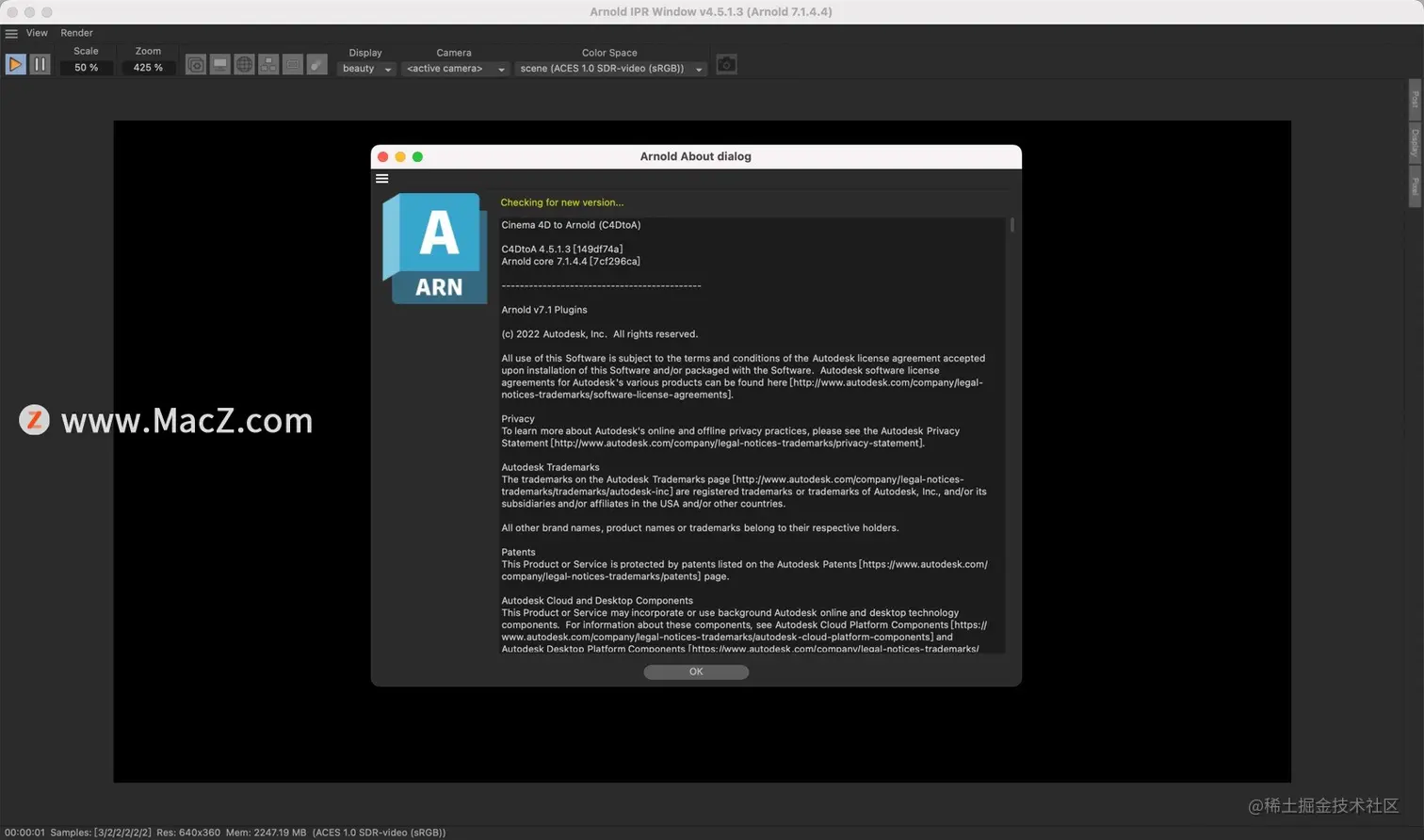
Task: Pause the IPR render
Action: pos(40,64)
